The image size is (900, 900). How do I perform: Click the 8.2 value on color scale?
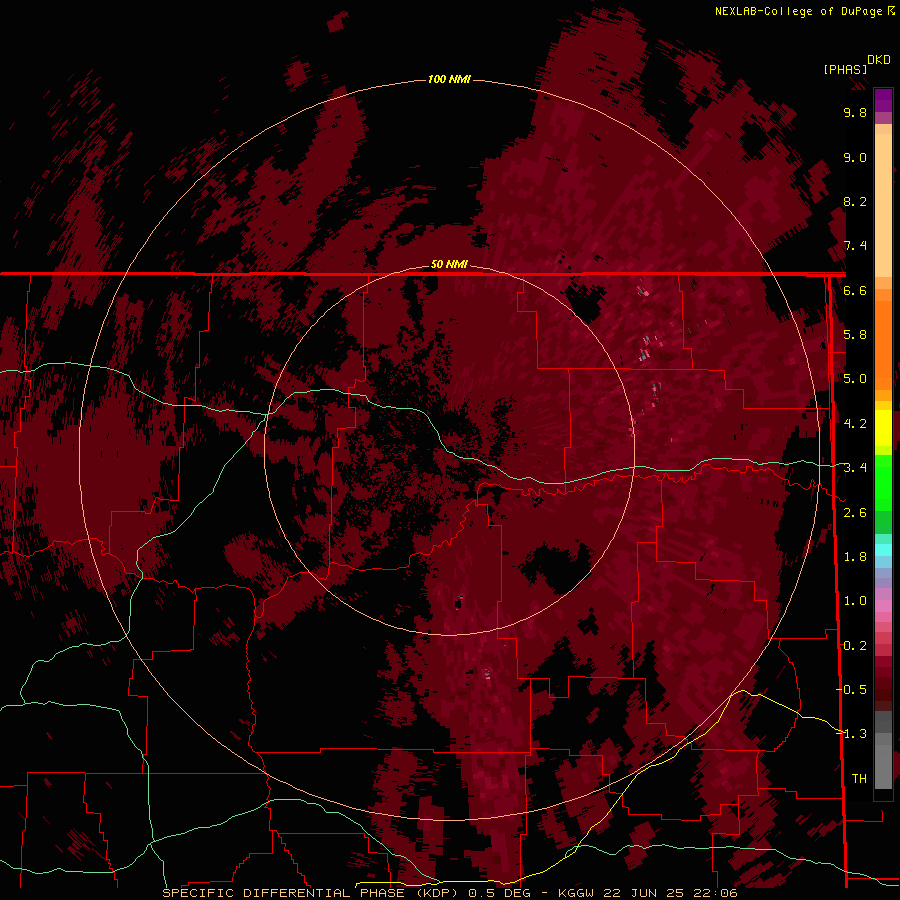point(855,201)
